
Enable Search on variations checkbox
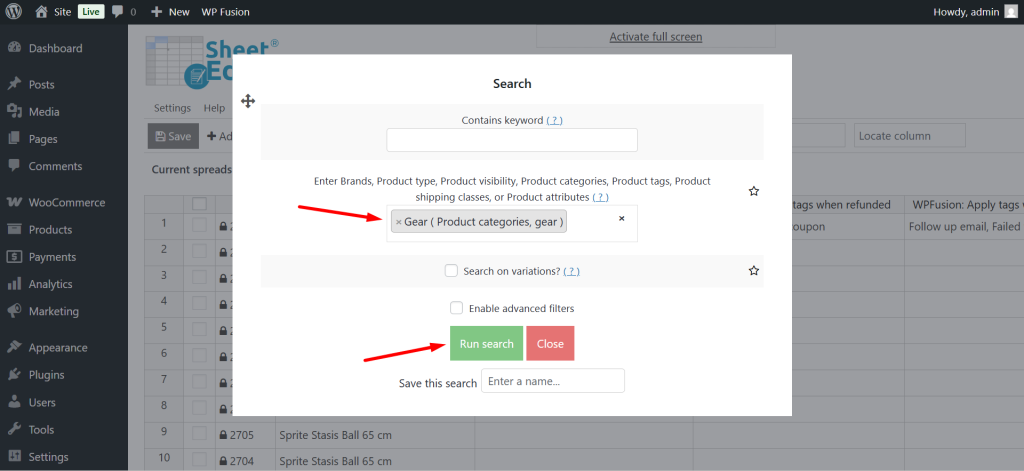pos(451,270)
